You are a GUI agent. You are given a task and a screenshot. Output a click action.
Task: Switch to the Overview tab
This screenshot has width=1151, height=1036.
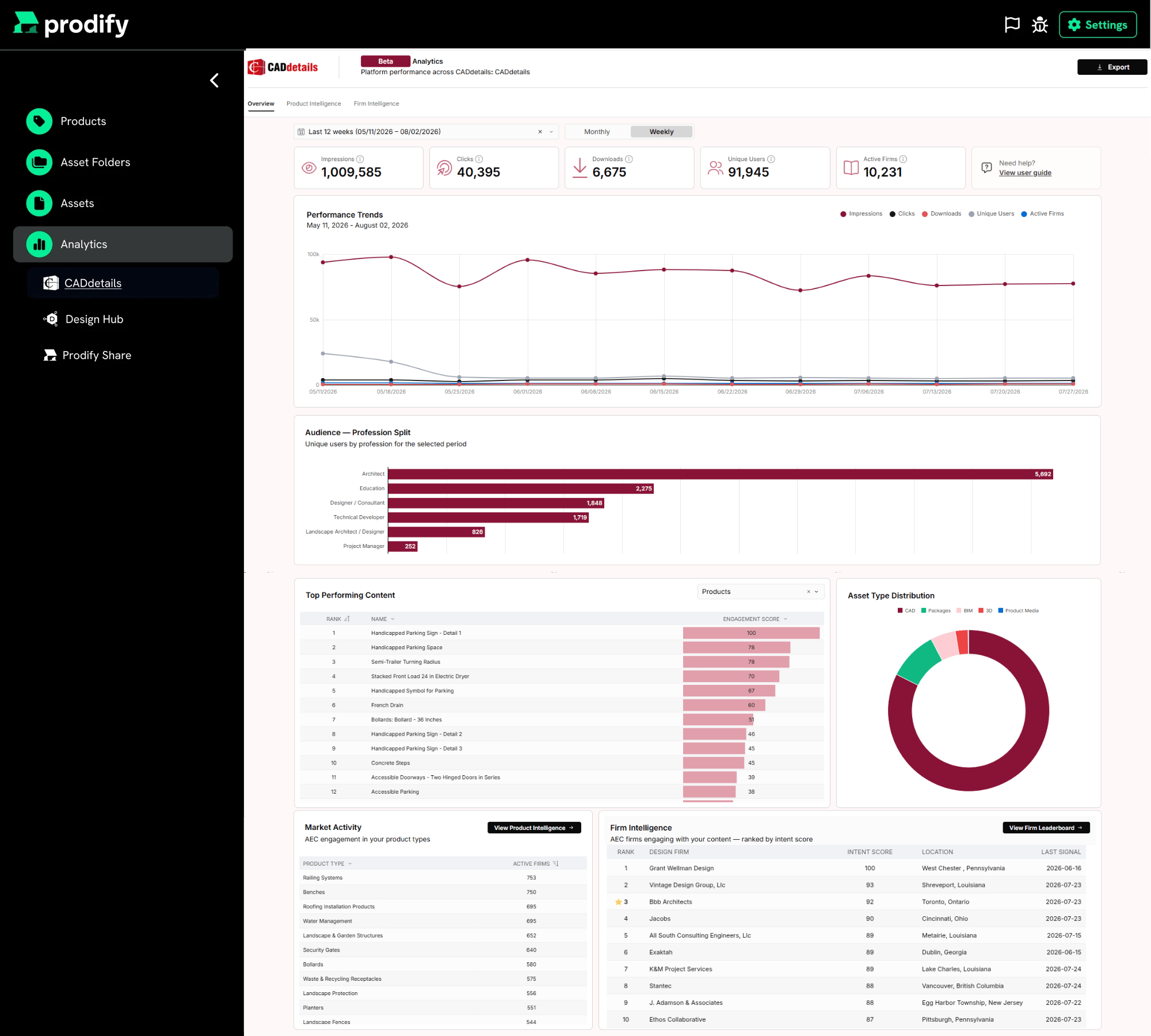[x=261, y=104]
